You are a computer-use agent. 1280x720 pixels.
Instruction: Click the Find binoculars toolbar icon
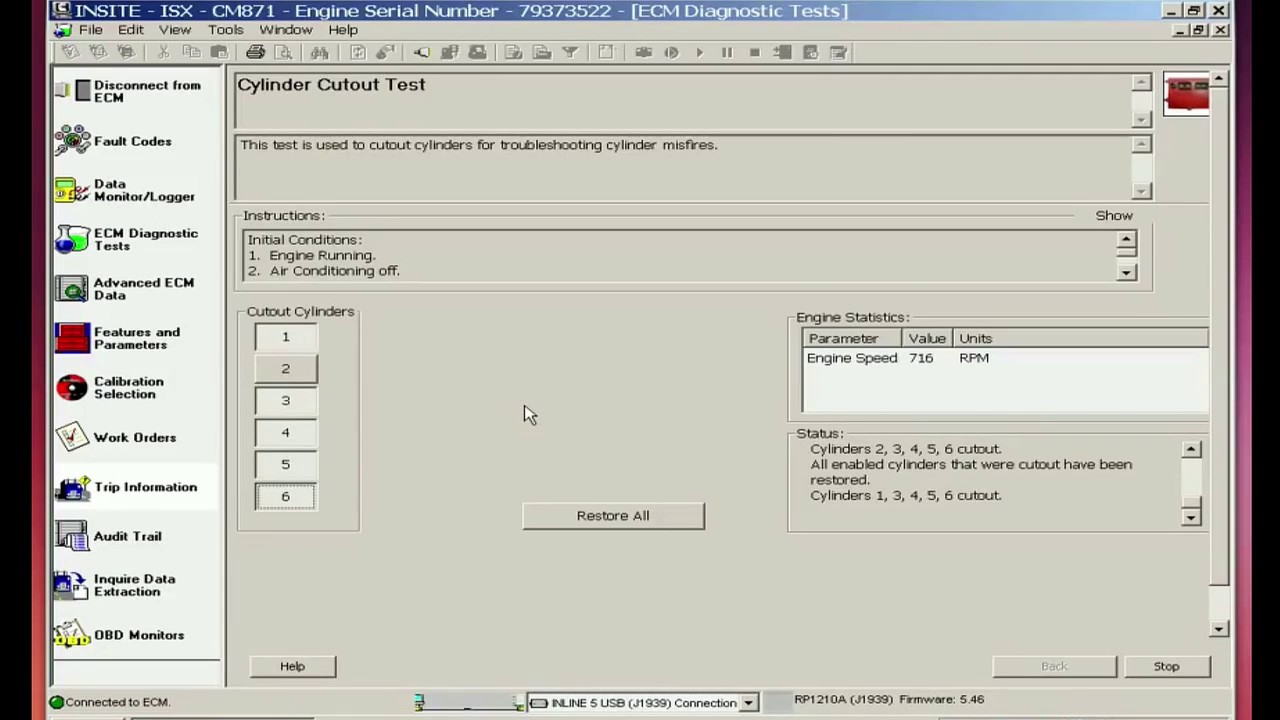click(319, 52)
